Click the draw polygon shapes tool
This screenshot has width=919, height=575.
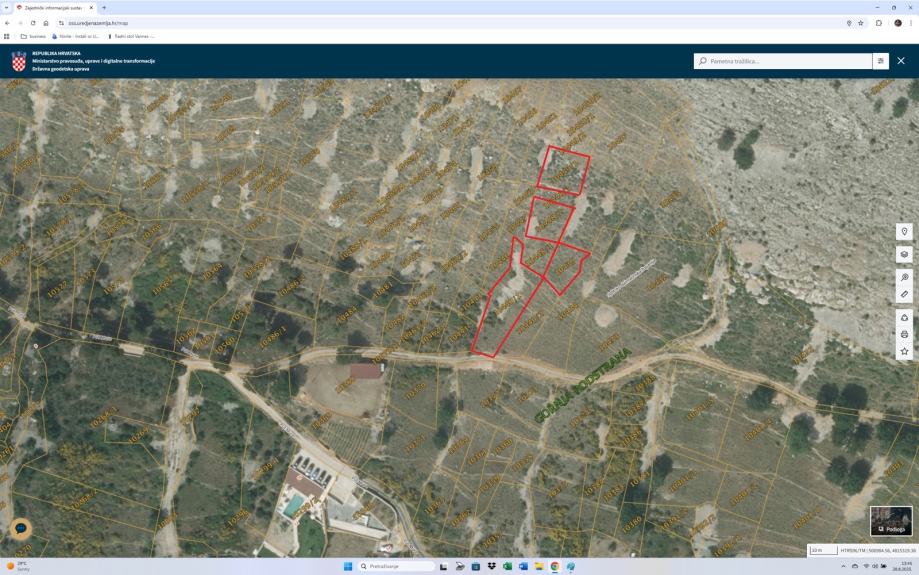click(x=904, y=318)
